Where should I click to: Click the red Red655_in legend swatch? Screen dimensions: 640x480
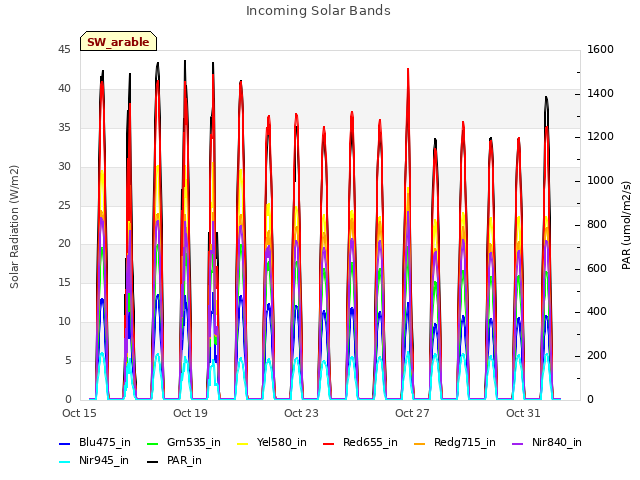(x=329, y=444)
